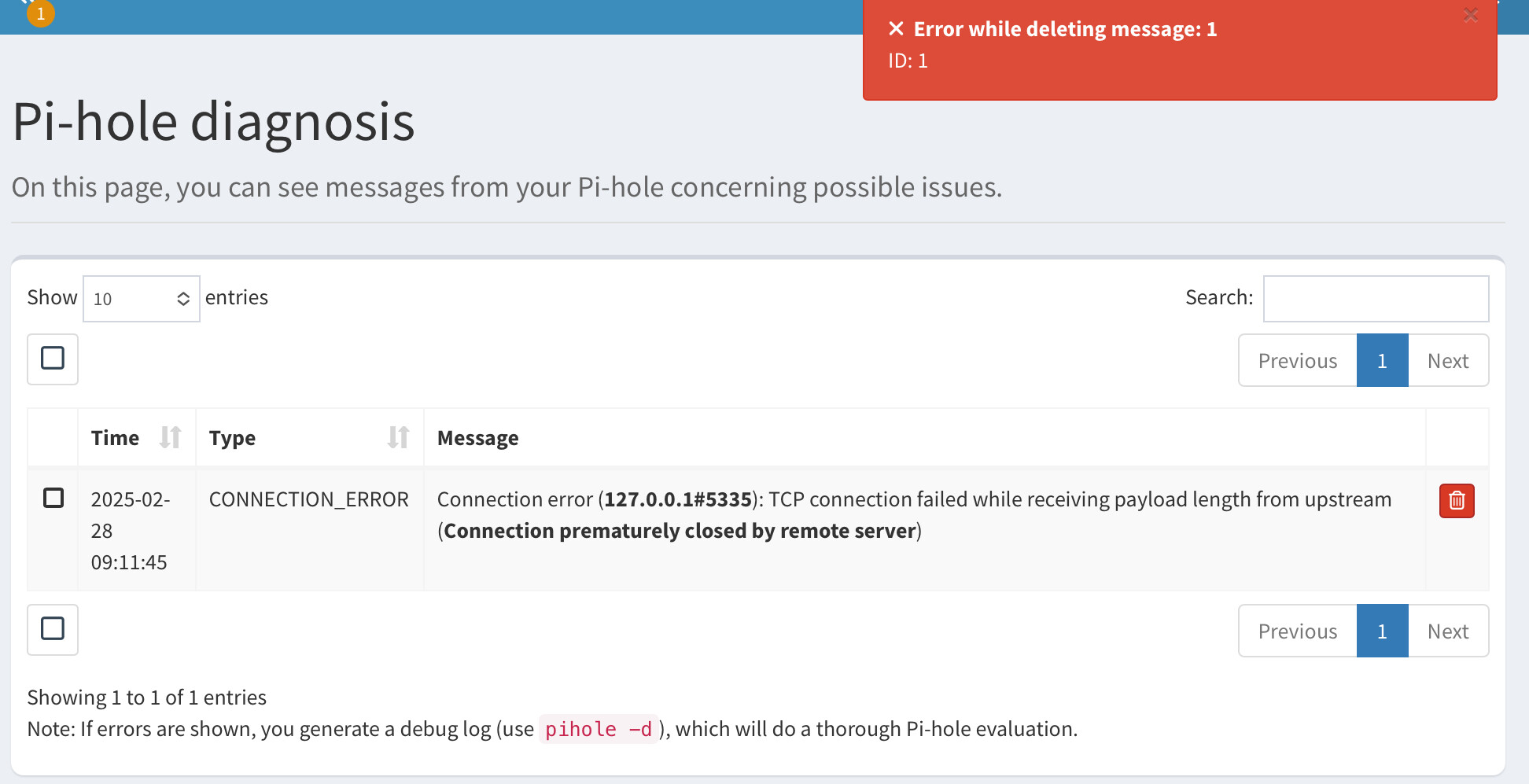Toggle the select-all checkbox below the table
This screenshot has height=784, width=1529.
coord(53,629)
